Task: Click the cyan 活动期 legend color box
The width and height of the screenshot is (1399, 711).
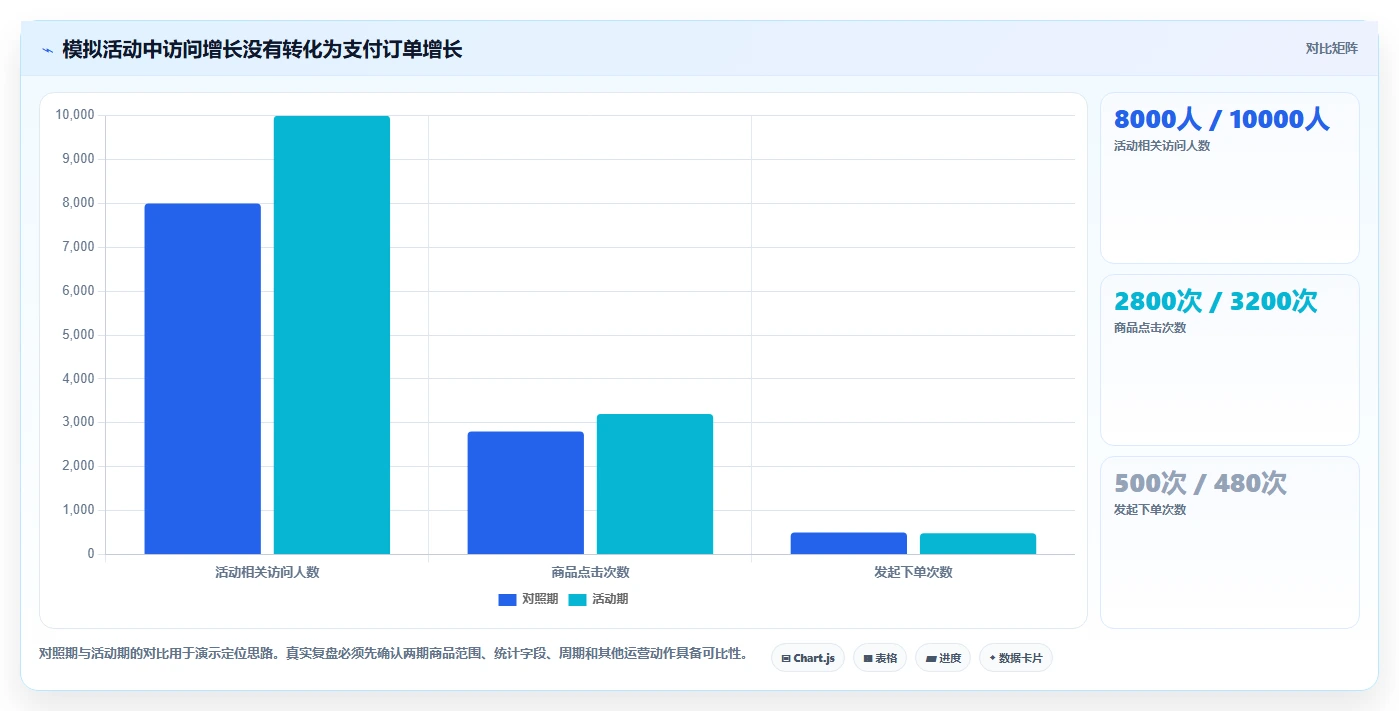Action: coord(577,600)
